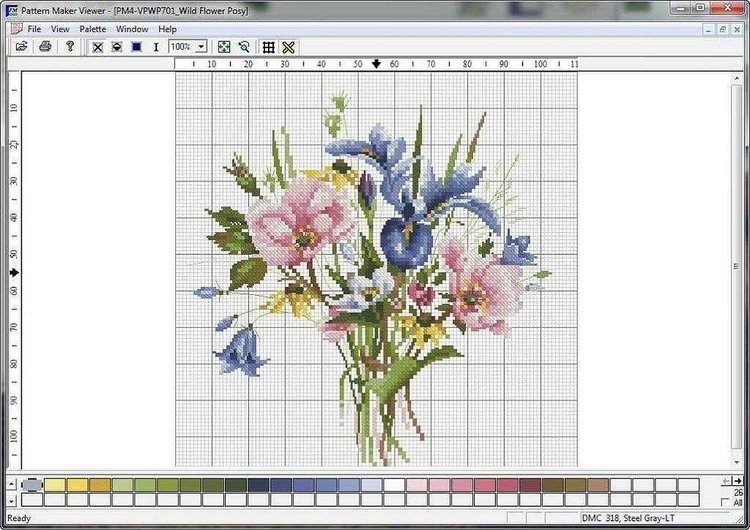Select the light pink swatch right of white
750x530 pixels.
pyautogui.click(x=417, y=485)
